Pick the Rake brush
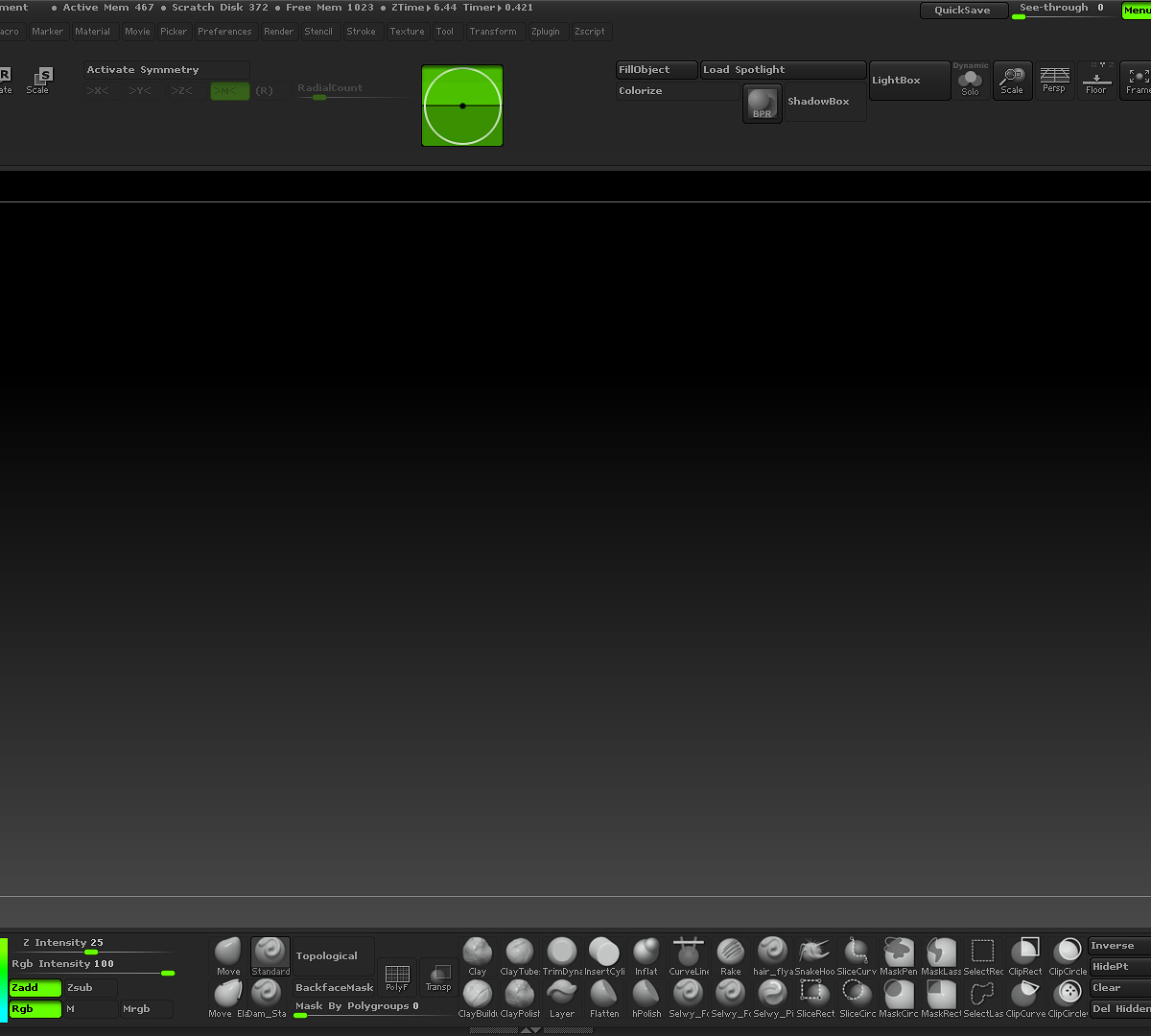This screenshot has width=1151, height=1036. point(731,956)
